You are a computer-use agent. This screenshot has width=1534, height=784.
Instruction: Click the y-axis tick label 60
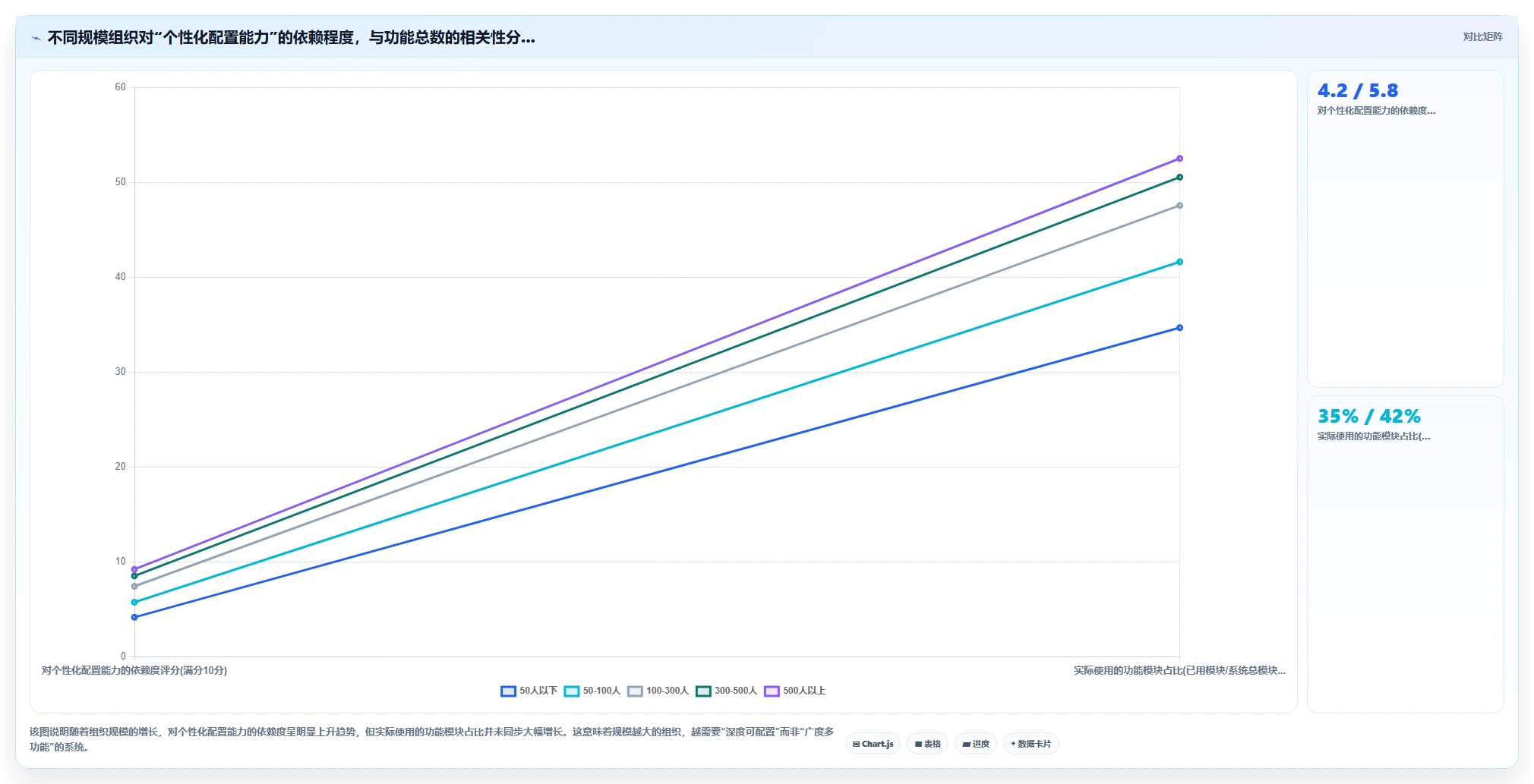tap(120, 87)
